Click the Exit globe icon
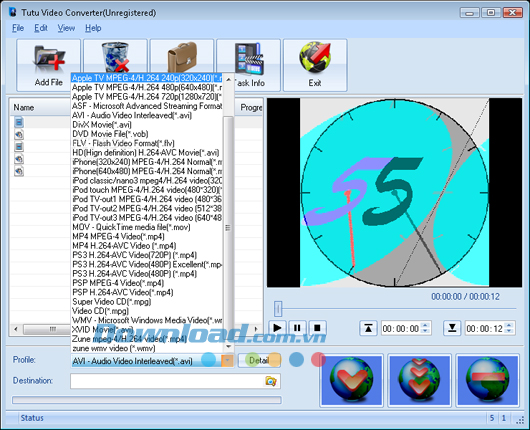 coord(315,57)
